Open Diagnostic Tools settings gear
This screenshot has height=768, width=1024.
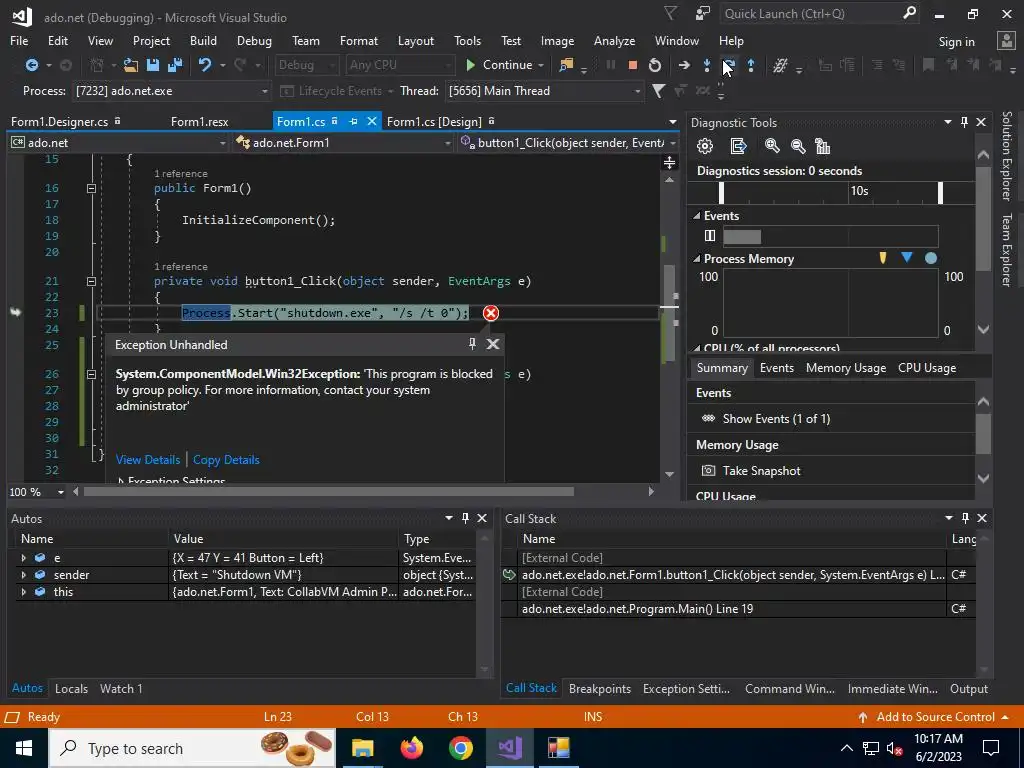pyautogui.click(x=705, y=146)
